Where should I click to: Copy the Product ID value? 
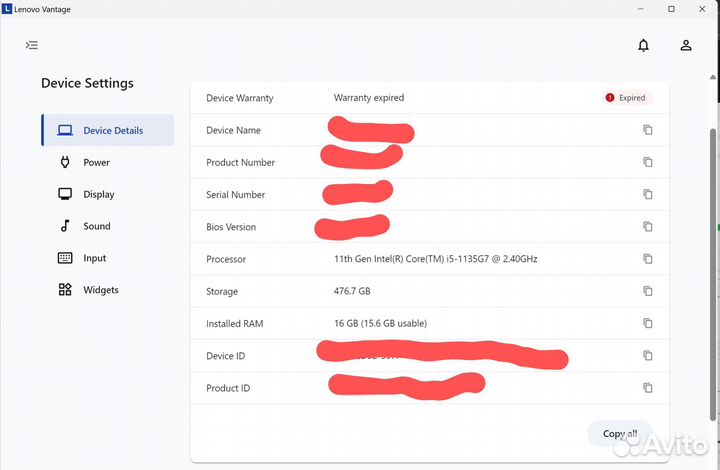coord(647,388)
